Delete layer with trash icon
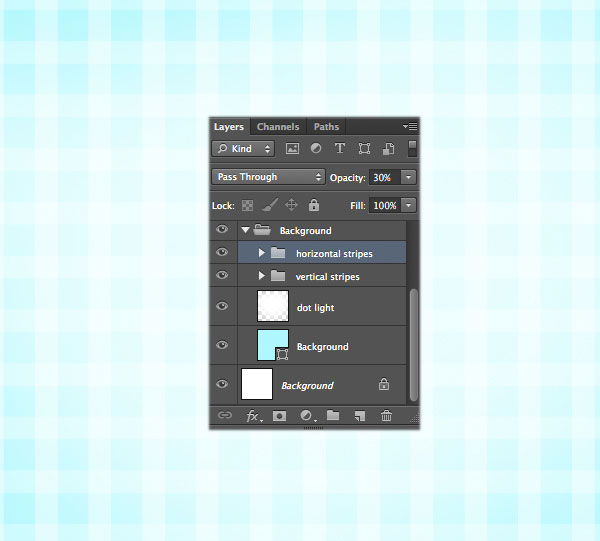This screenshot has height=541, width=600. 386,416
